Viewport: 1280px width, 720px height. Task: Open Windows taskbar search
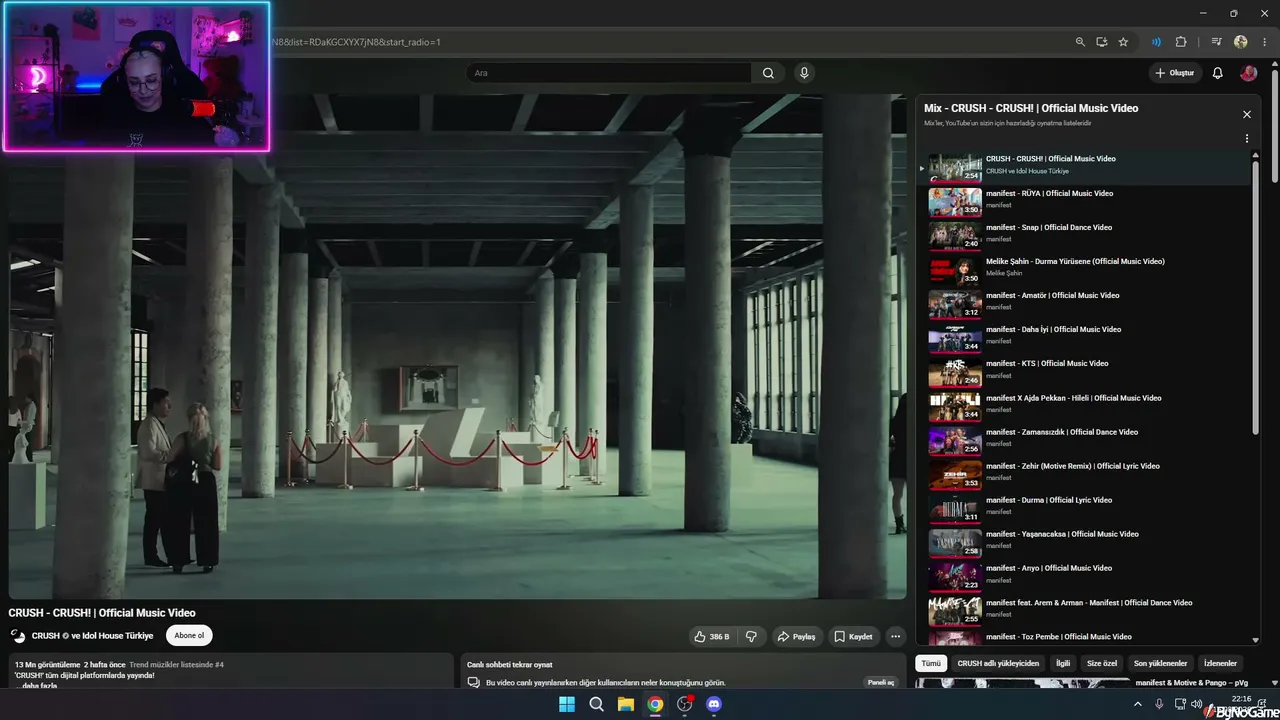pyautogui.click(x=597, y=704)
